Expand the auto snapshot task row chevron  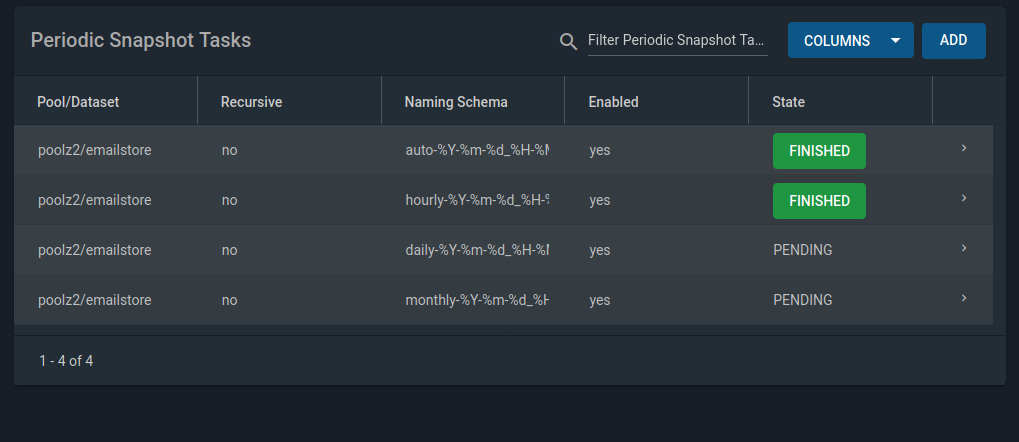964,148
